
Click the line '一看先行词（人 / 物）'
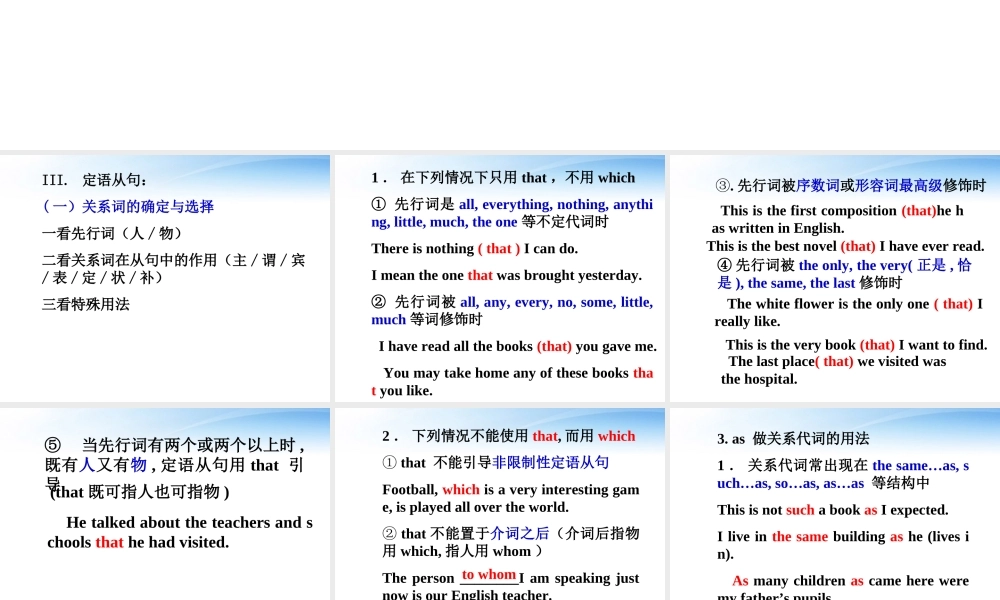pos(112,233)
